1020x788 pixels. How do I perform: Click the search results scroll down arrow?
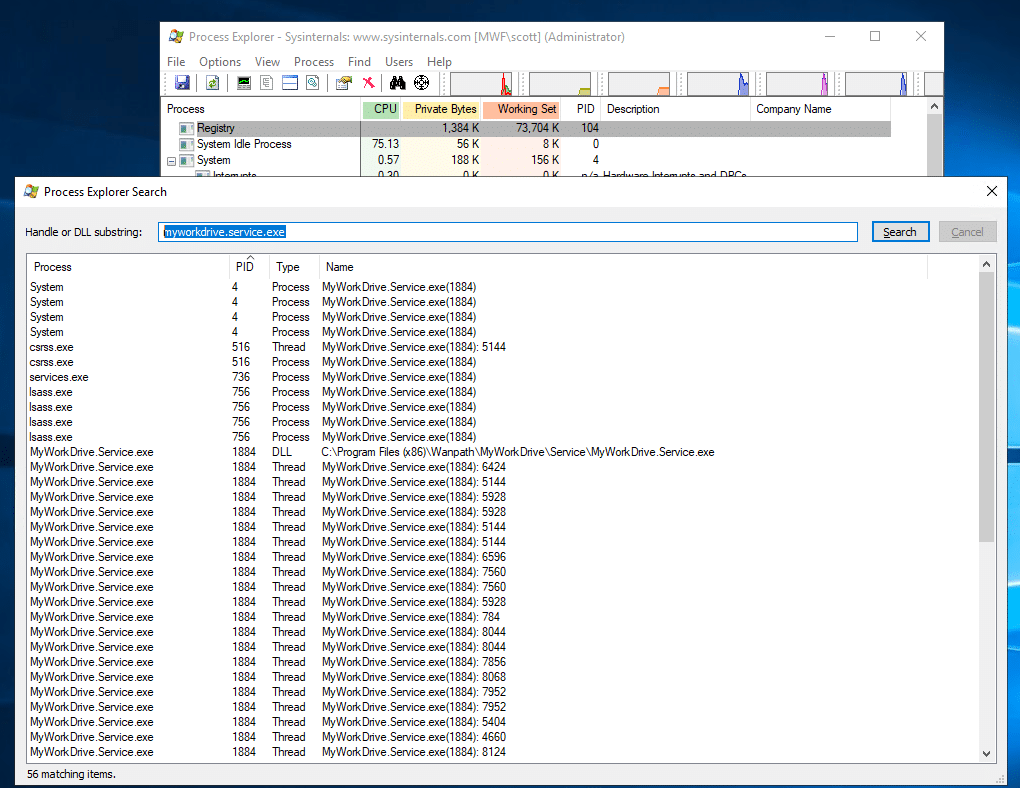pyautogui.click(x=987, y=754)
